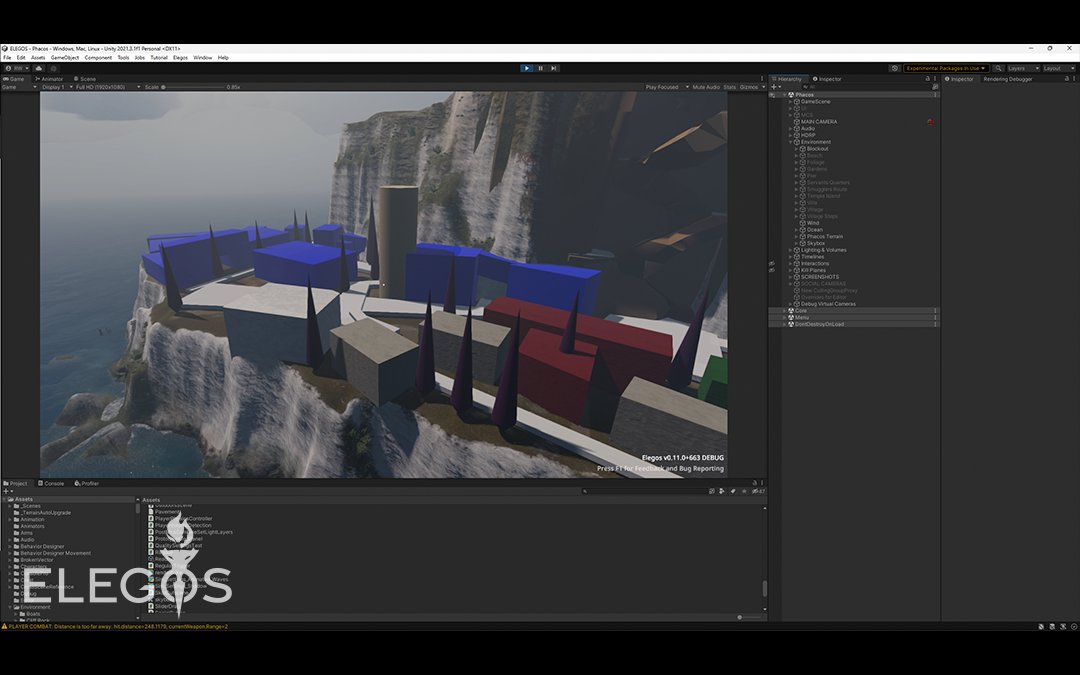Click the options (kebab) icon on the Hierarchy panel
Image resolution: width=1080 pixels, height=675 pixels.
pyautogui.click(x=936, y=78)
